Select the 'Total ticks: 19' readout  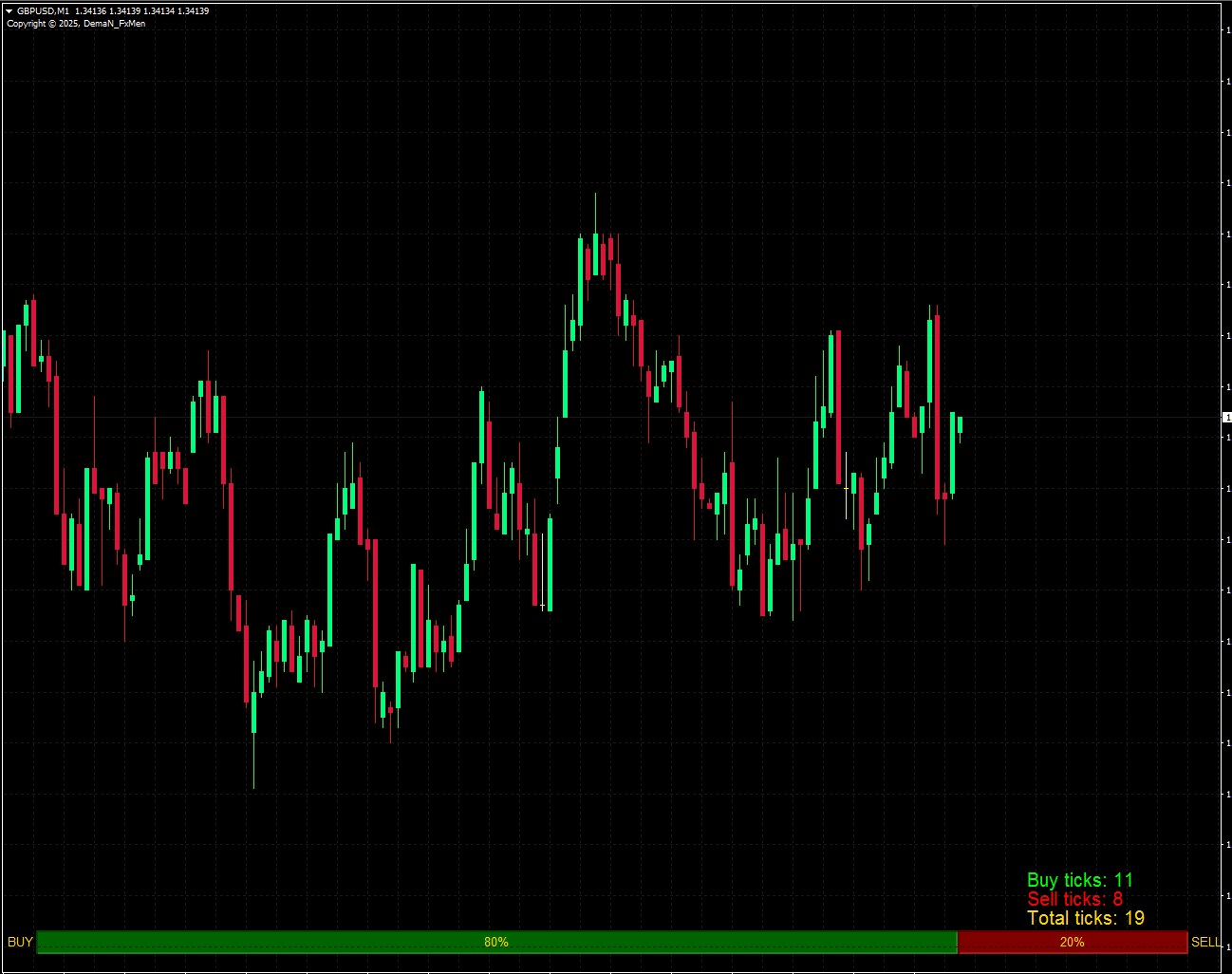[x=1086, y=918]
